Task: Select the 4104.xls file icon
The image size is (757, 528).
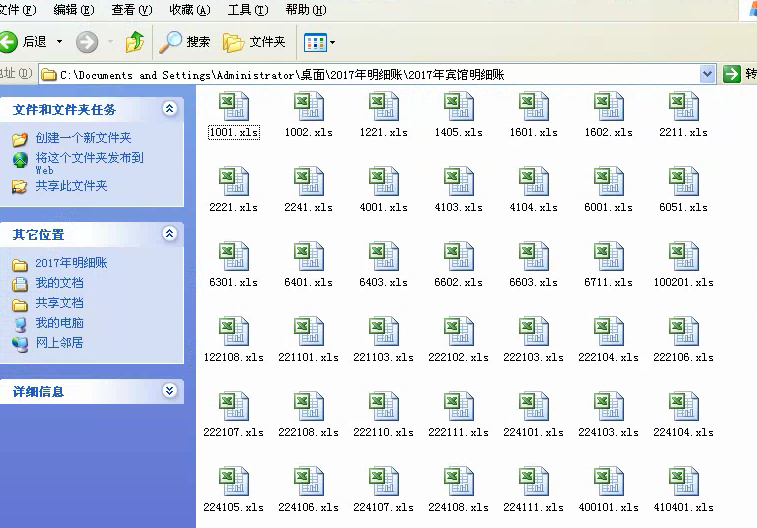Action: (x=533, y=181)
